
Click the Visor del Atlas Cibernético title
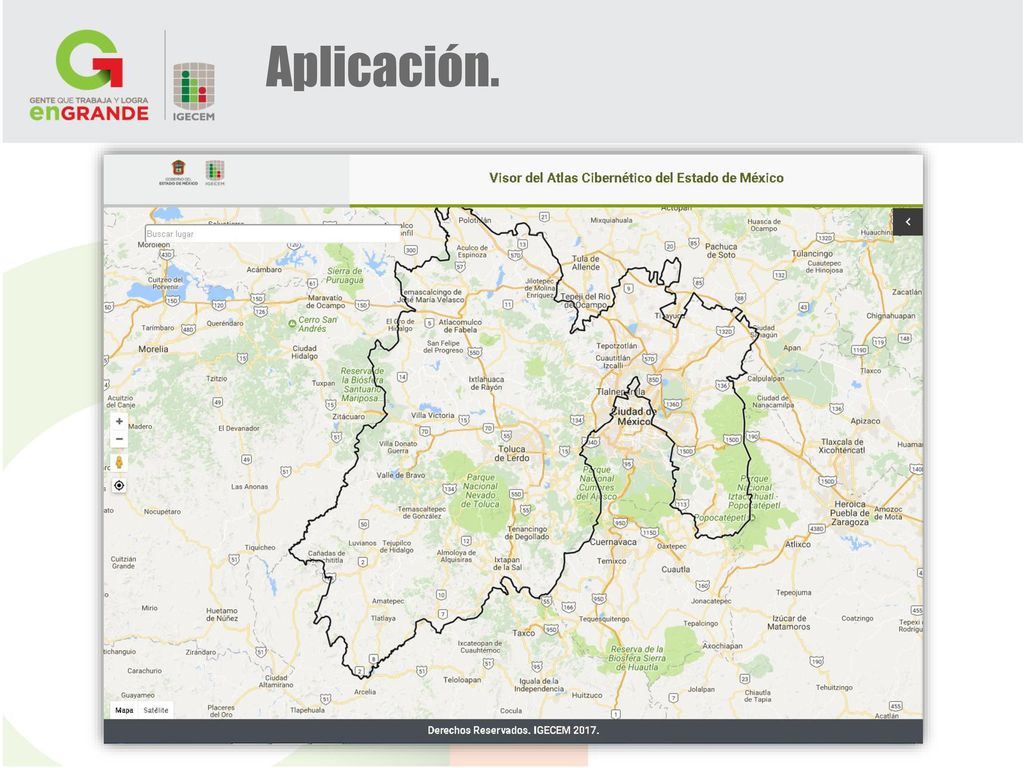[636, 178]
